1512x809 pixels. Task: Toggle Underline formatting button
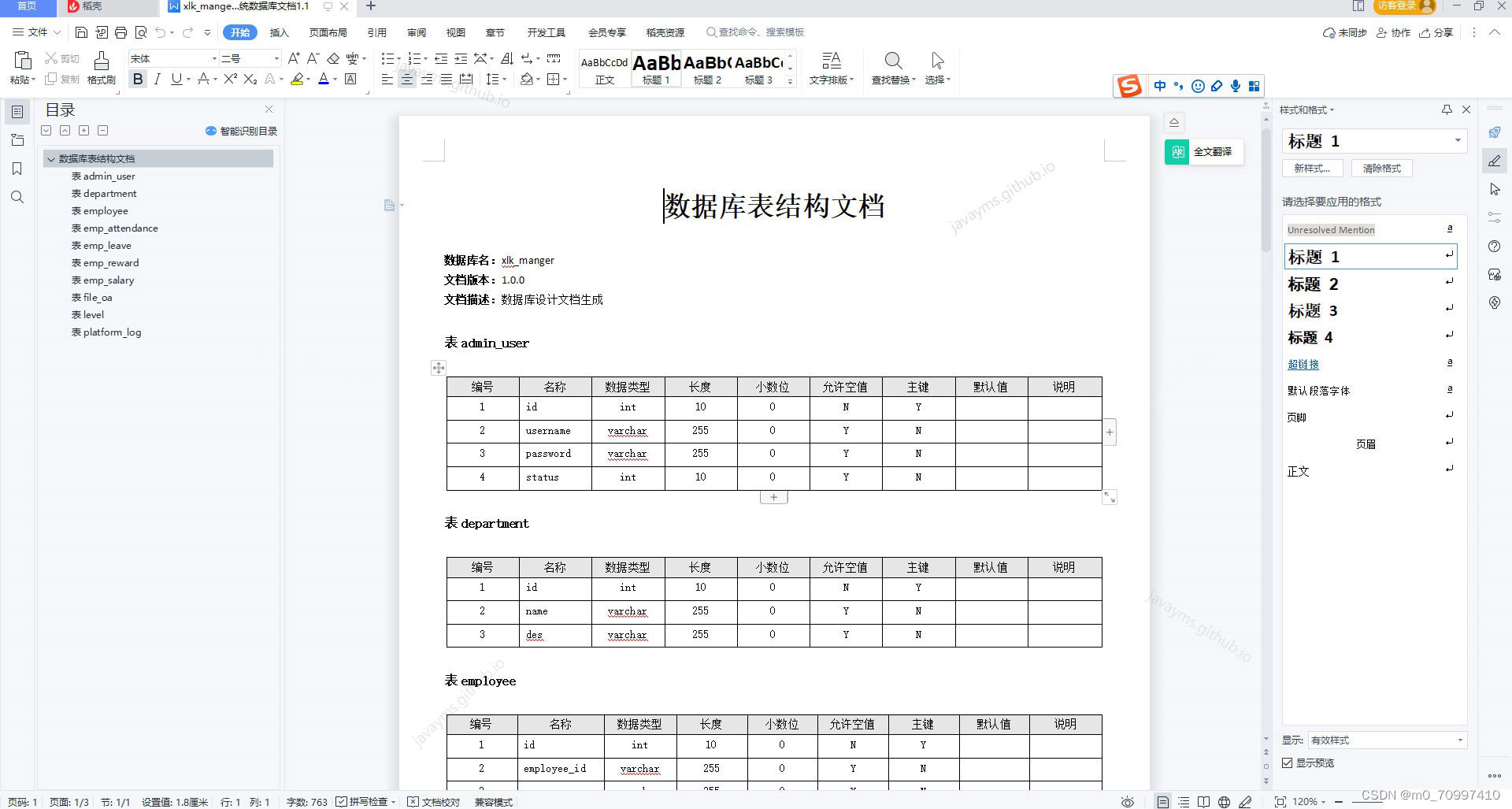tap(176, 79)
